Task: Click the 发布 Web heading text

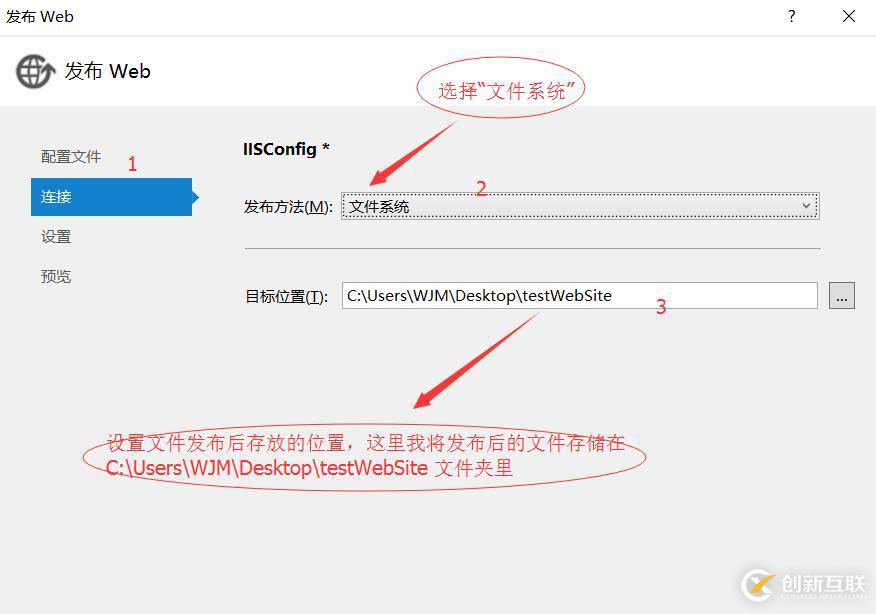Action: [107, 71]
